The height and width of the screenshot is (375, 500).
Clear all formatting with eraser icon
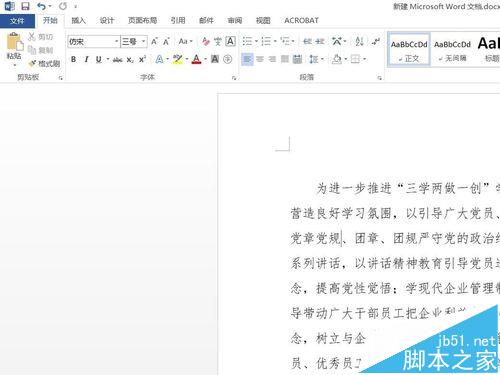[206, 42]
